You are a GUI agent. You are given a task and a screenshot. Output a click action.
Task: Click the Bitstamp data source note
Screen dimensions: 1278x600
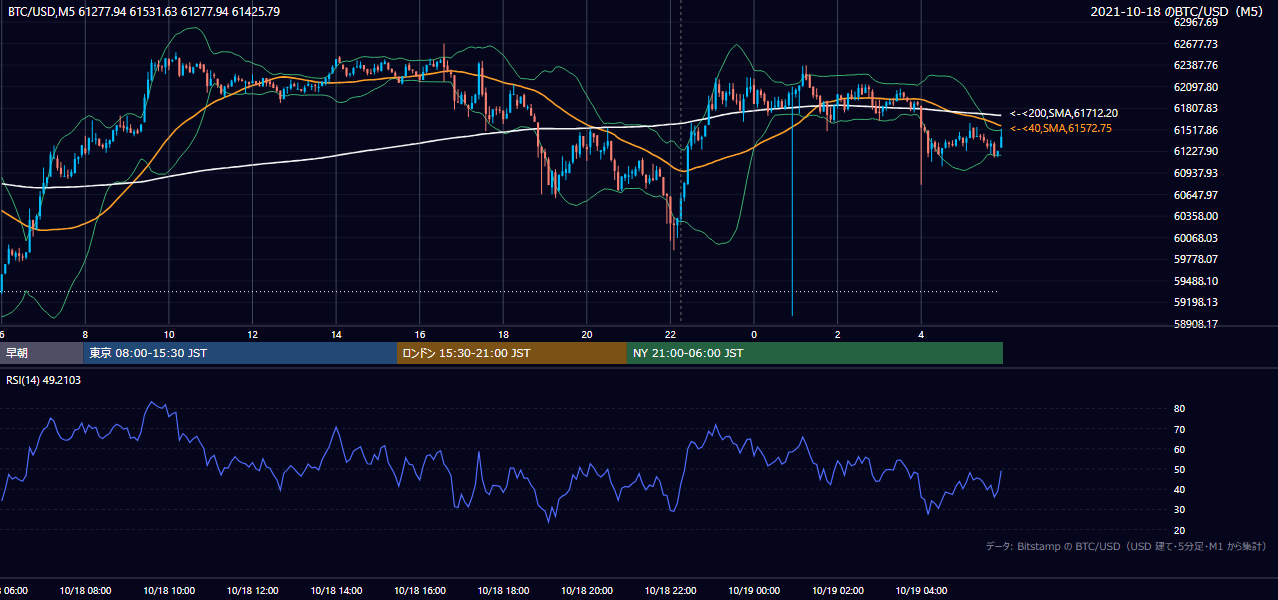(1126, 547)
